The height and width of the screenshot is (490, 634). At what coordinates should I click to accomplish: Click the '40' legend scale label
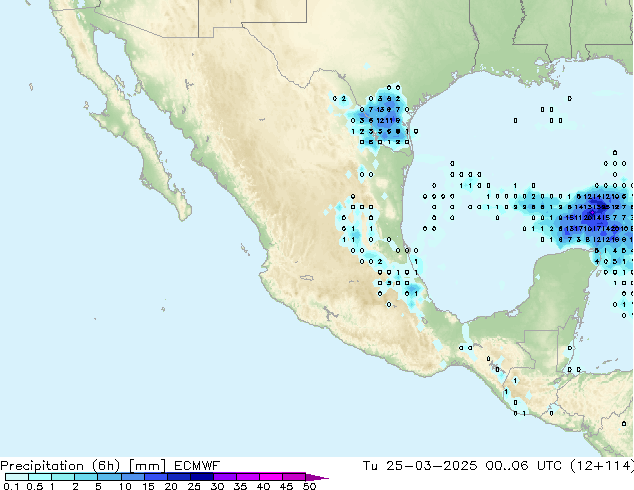click(x=263, y=486)
